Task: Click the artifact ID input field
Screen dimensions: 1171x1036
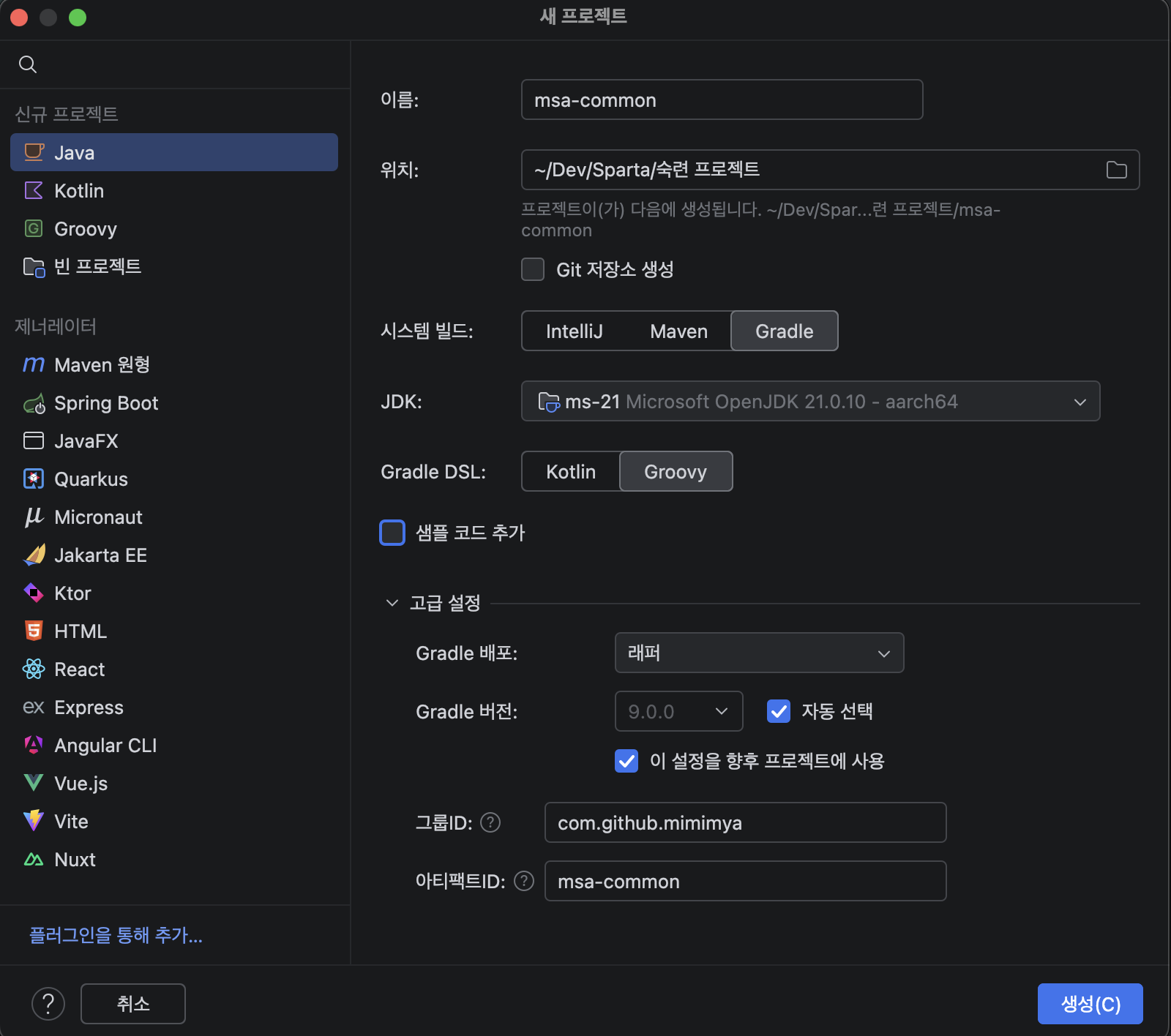Action: click(x=745, y=881)
